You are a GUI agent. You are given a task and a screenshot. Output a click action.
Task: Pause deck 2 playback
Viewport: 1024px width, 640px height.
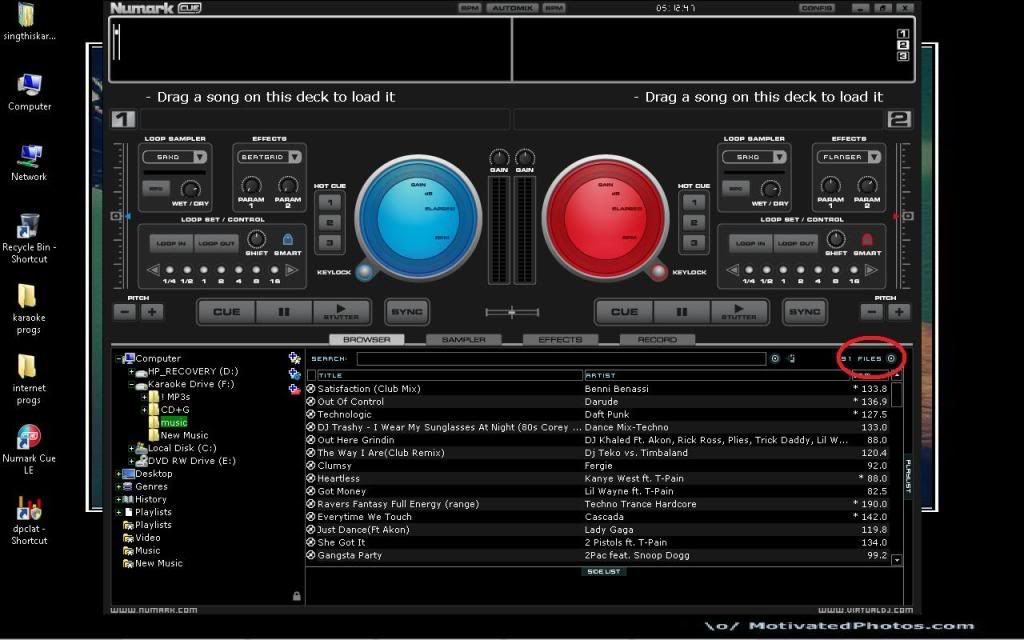[681, 312]
